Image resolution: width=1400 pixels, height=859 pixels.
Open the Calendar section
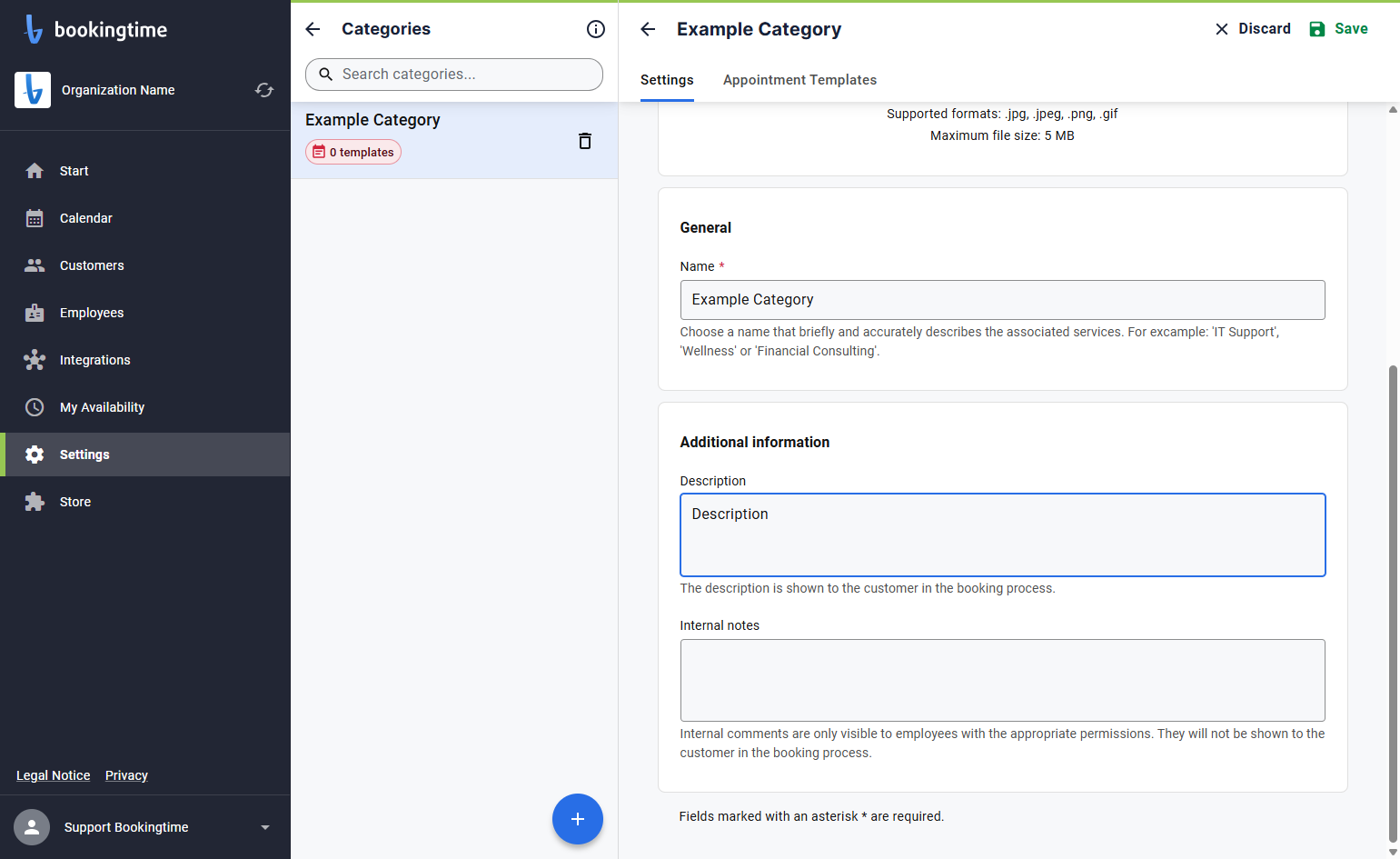(145, 218)
